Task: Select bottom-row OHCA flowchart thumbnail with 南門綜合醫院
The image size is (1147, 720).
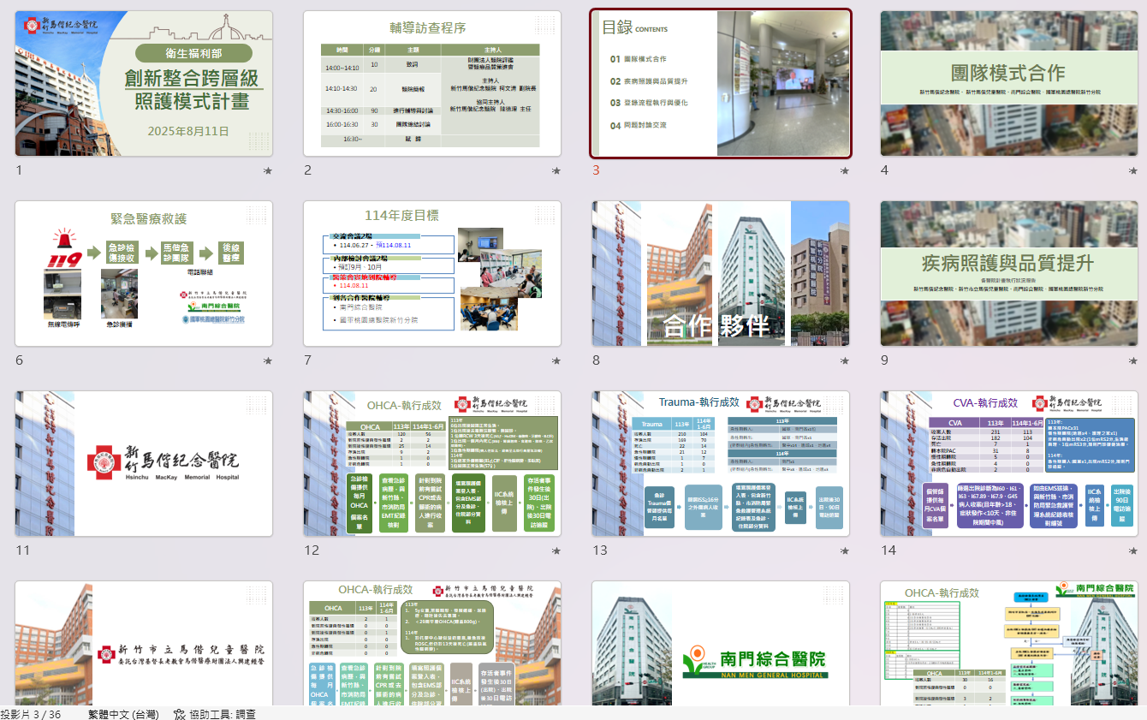Action: pyautogui.click(x=1009, y=643)
